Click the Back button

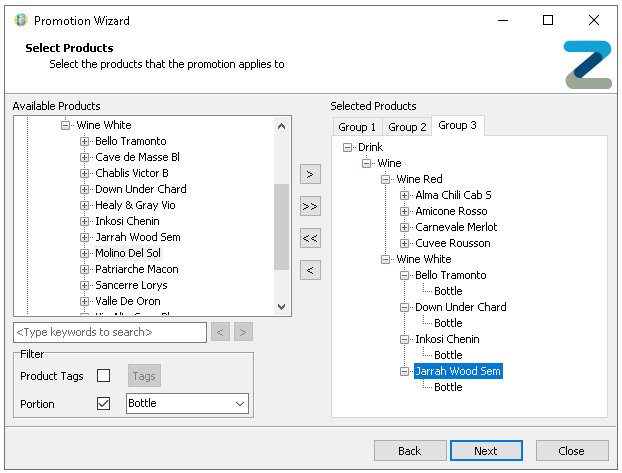coord(410,451)
